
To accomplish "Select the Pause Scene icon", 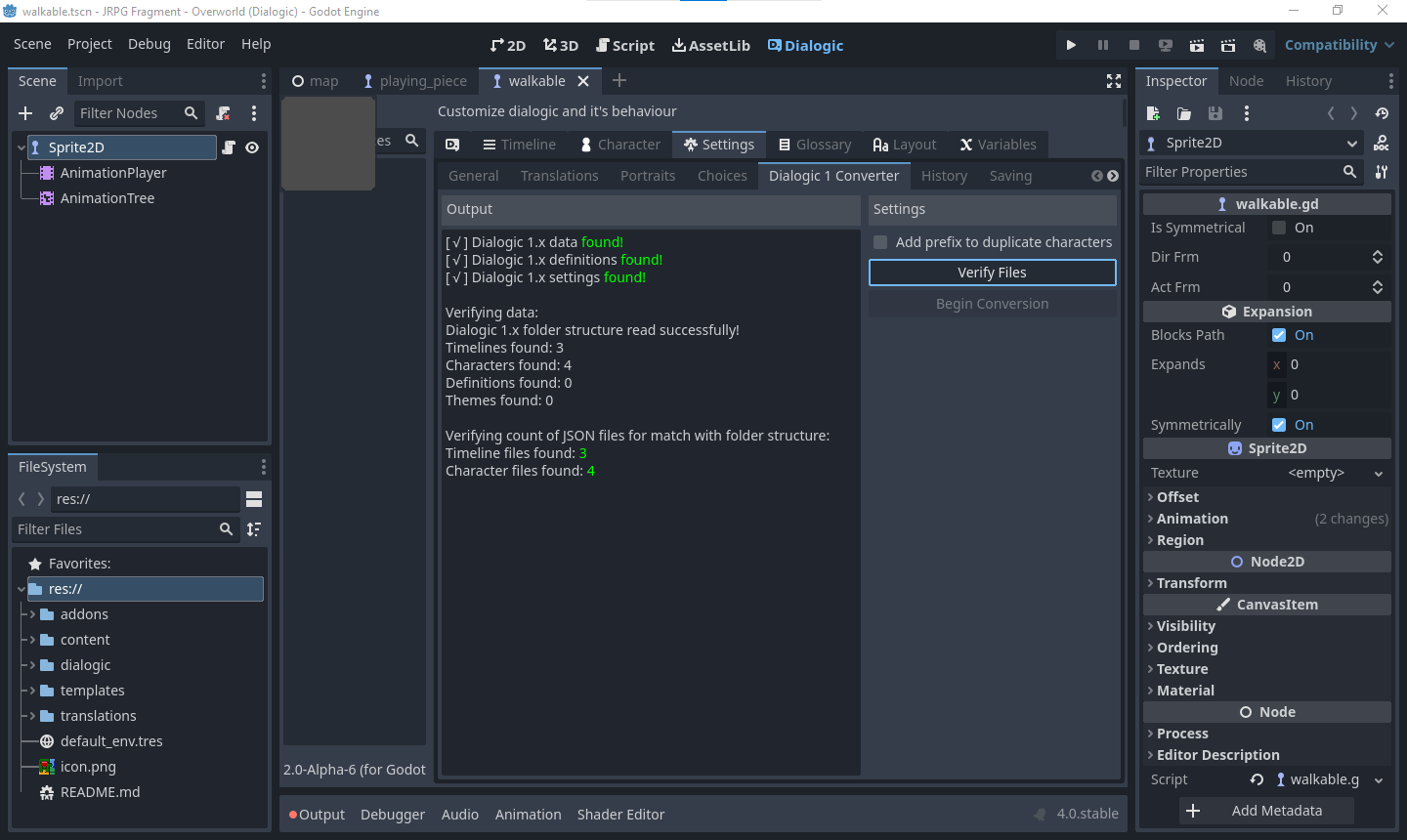I will pos(1102,45).
